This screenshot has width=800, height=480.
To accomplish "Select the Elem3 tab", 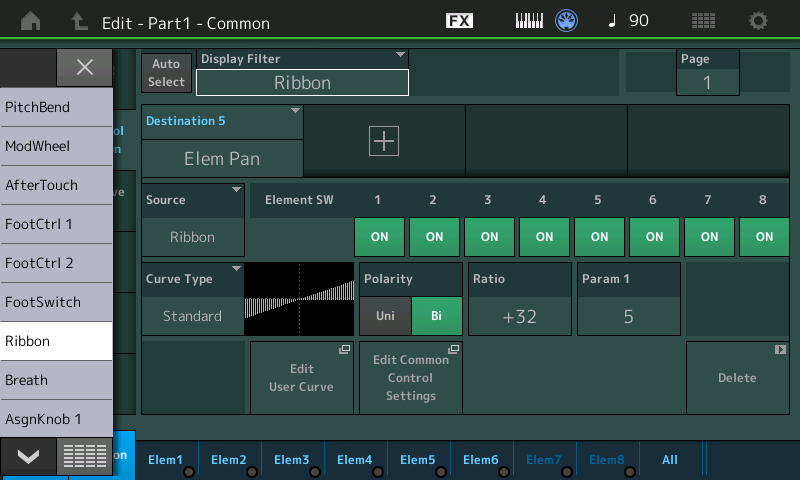I will 292,460.
